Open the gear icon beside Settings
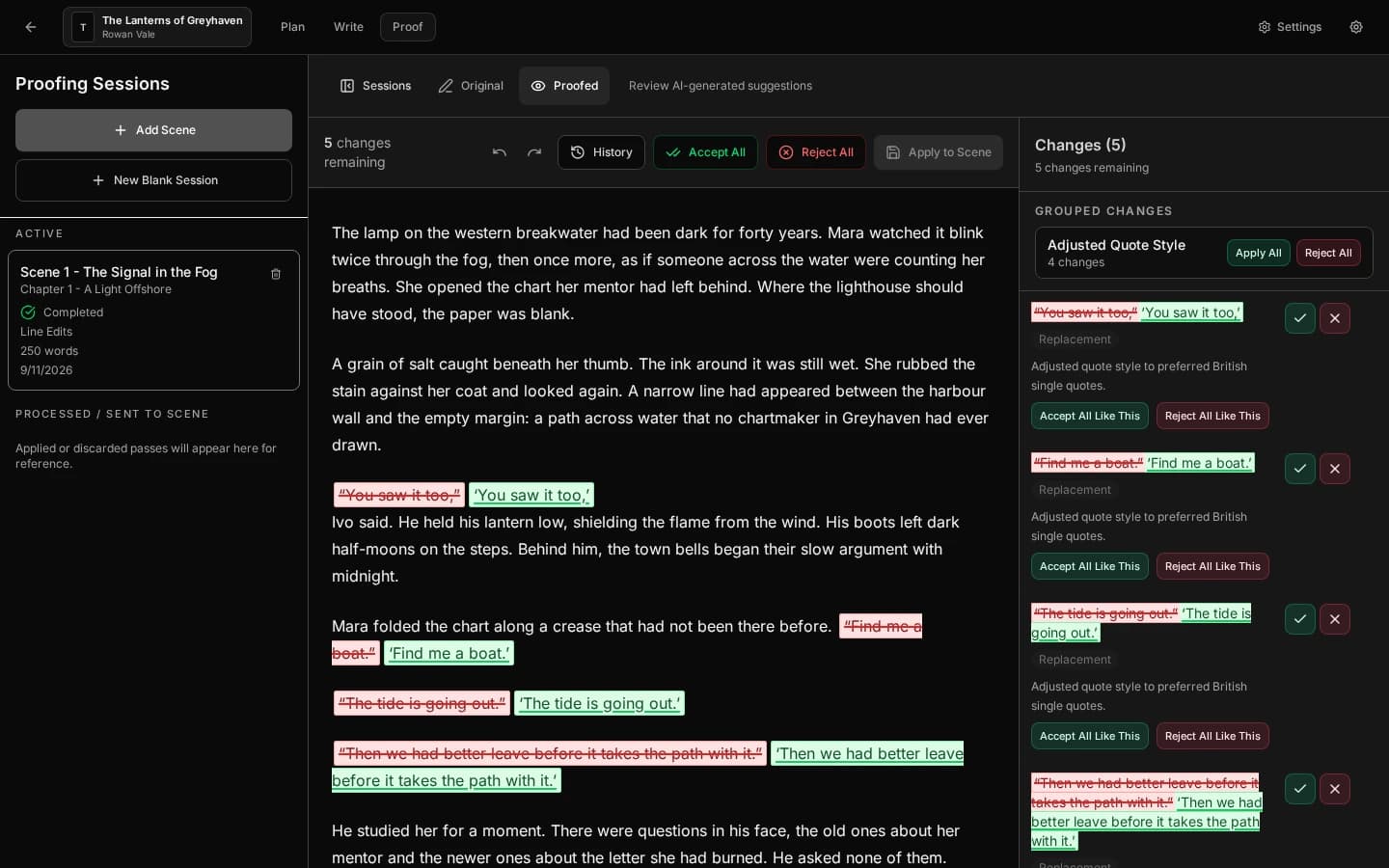 pos(1356,27)
